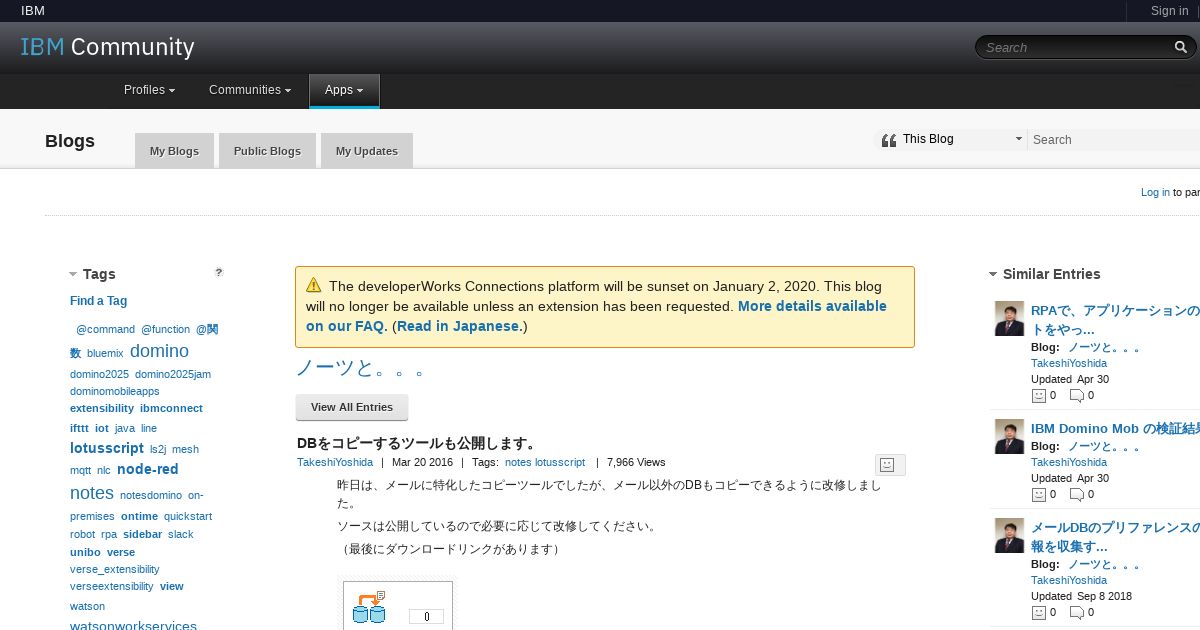
Task: Open the RPAで、アプリケーションの similar entry
Action: (x=1115, y=320)
